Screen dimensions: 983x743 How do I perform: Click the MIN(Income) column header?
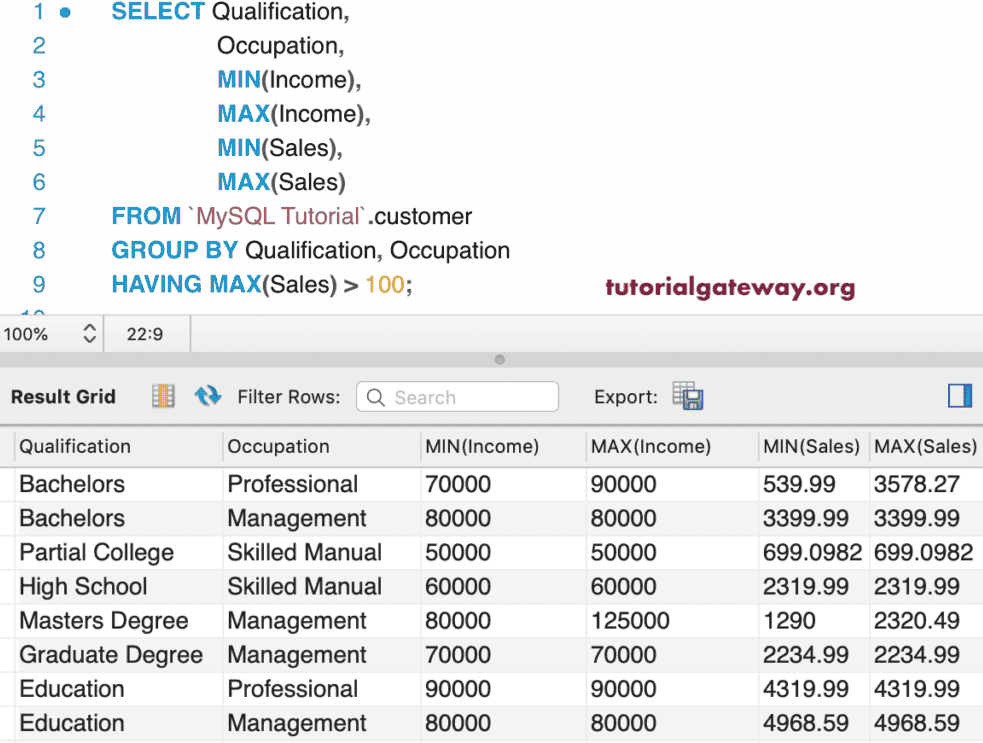pos(481,447)
